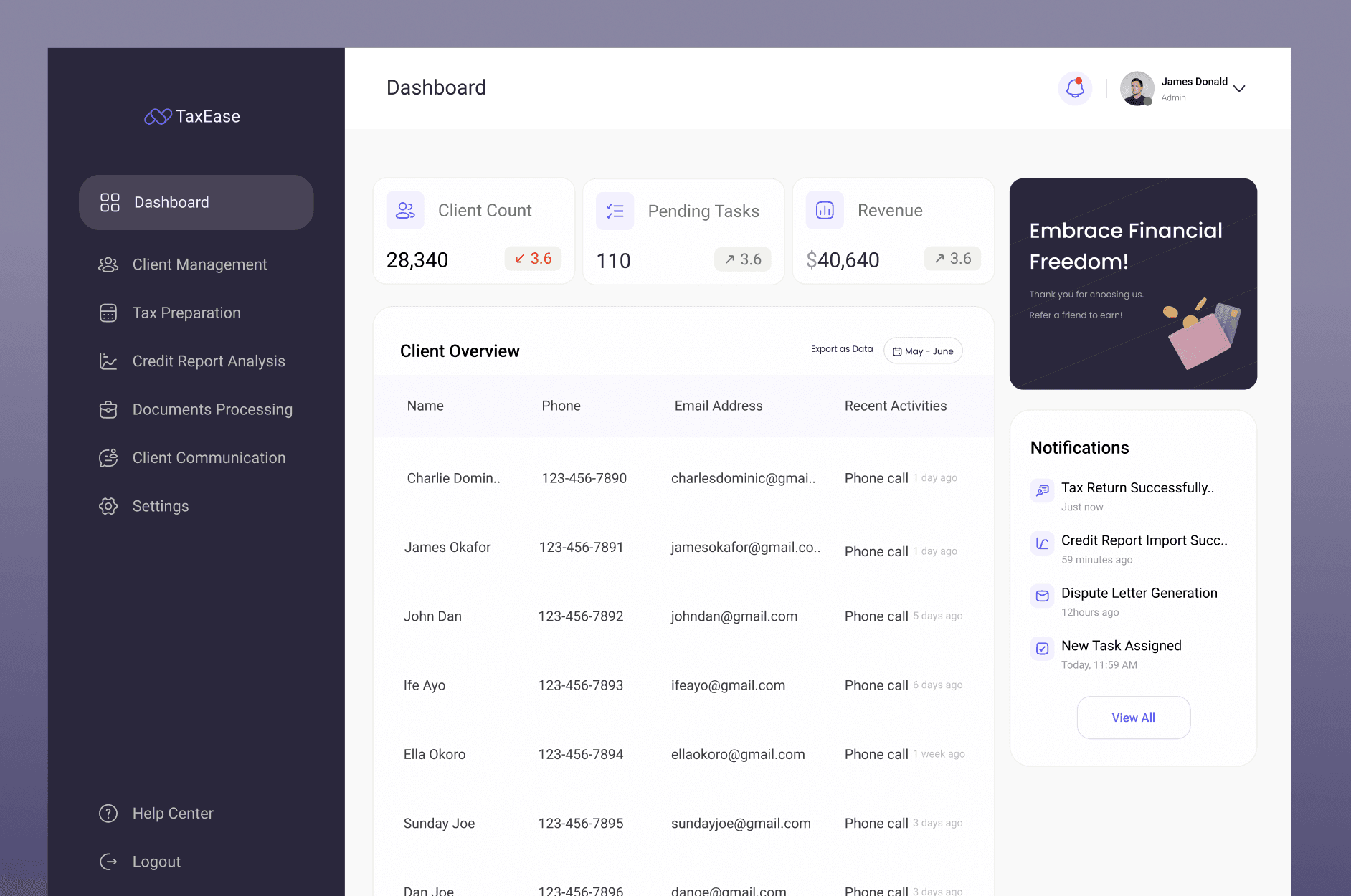Open Tax Preparation section
This screenshot has width=1351, height=896.
(x=186, y=313)
